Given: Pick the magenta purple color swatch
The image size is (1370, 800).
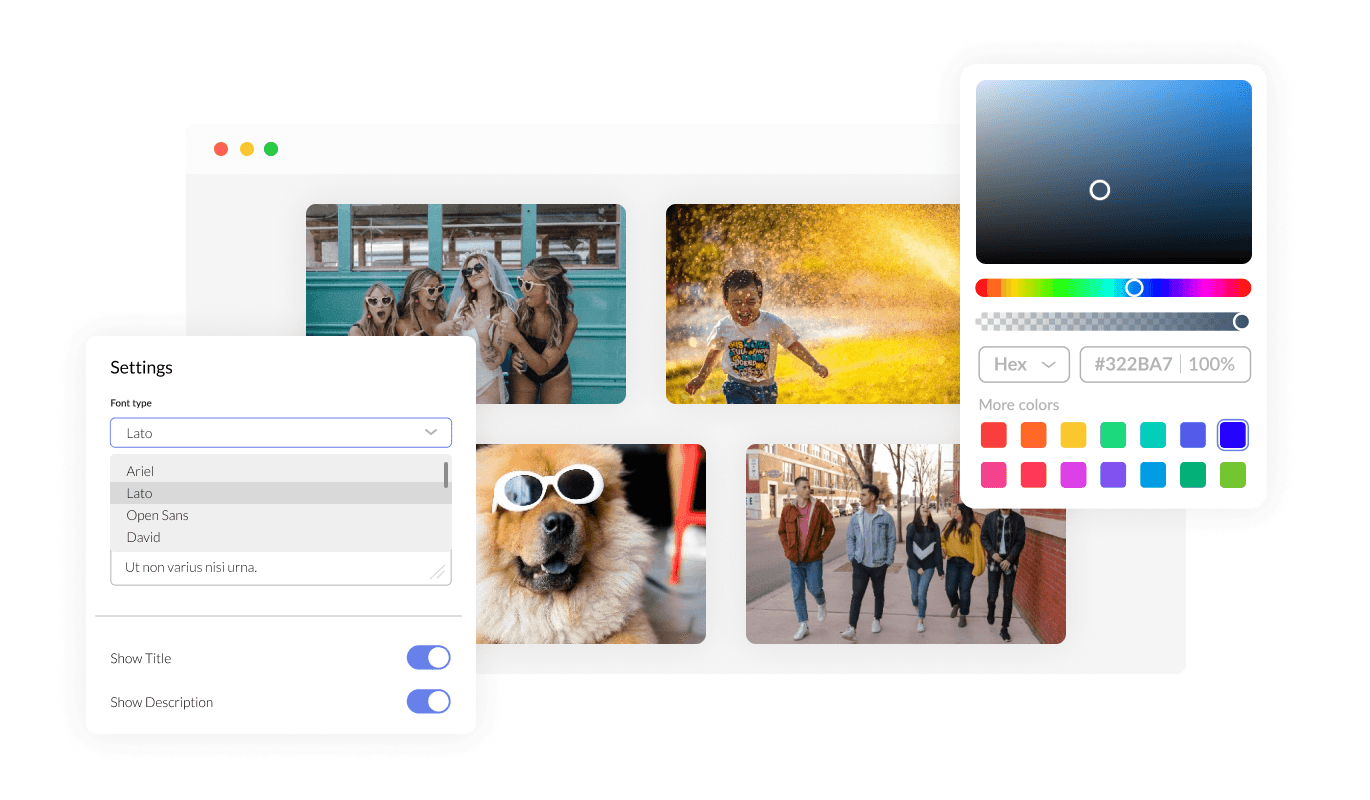Looking at the screenshot, I should click(1073, 475).
